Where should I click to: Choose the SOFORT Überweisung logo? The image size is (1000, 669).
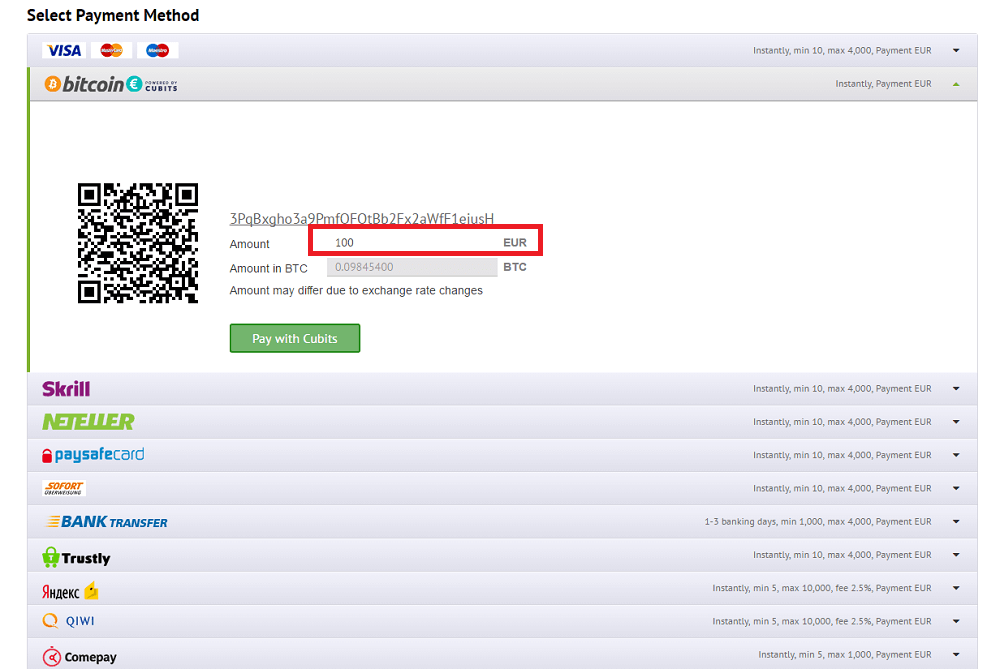64,488
